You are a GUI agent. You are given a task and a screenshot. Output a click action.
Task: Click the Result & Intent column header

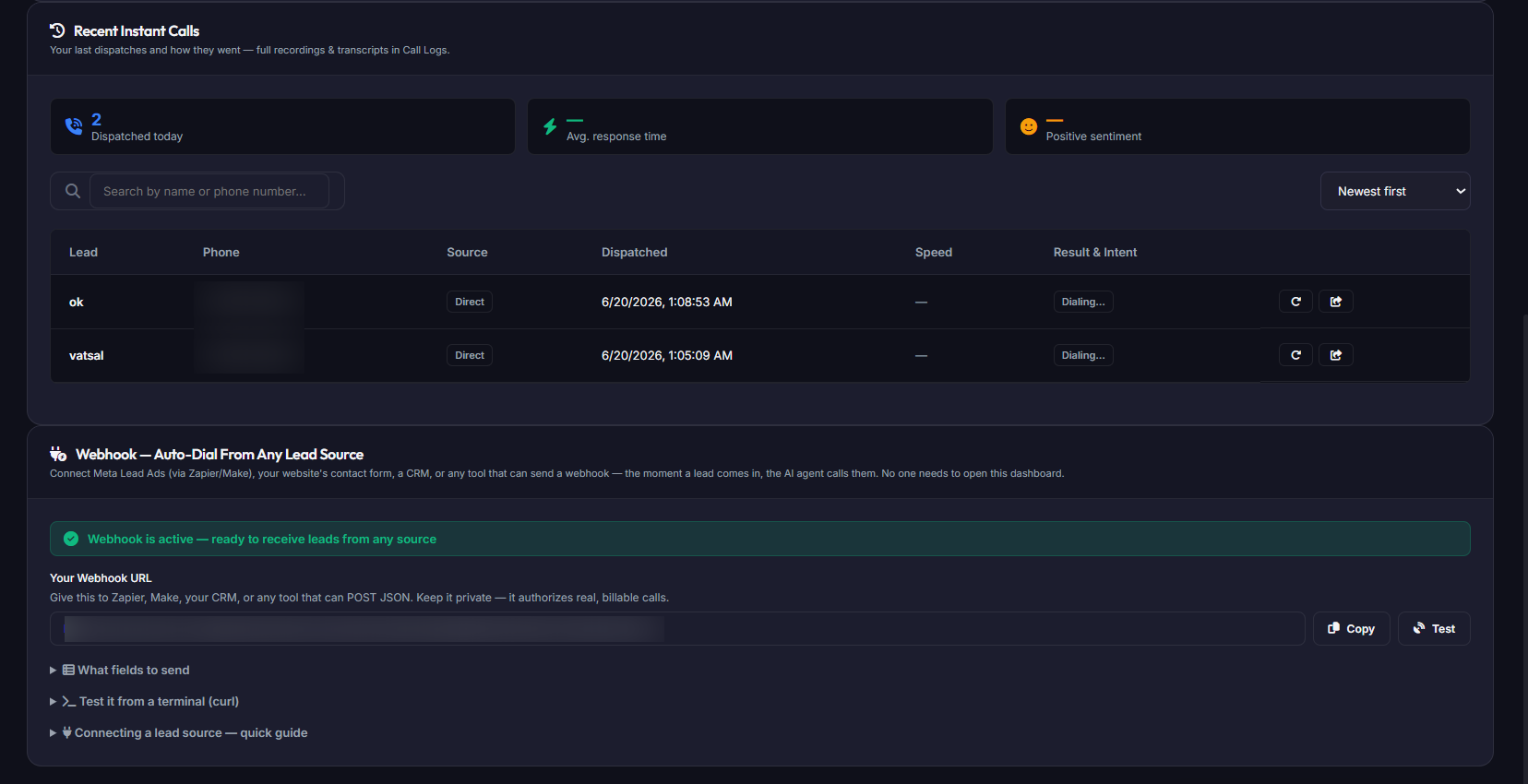point(1095,252)
